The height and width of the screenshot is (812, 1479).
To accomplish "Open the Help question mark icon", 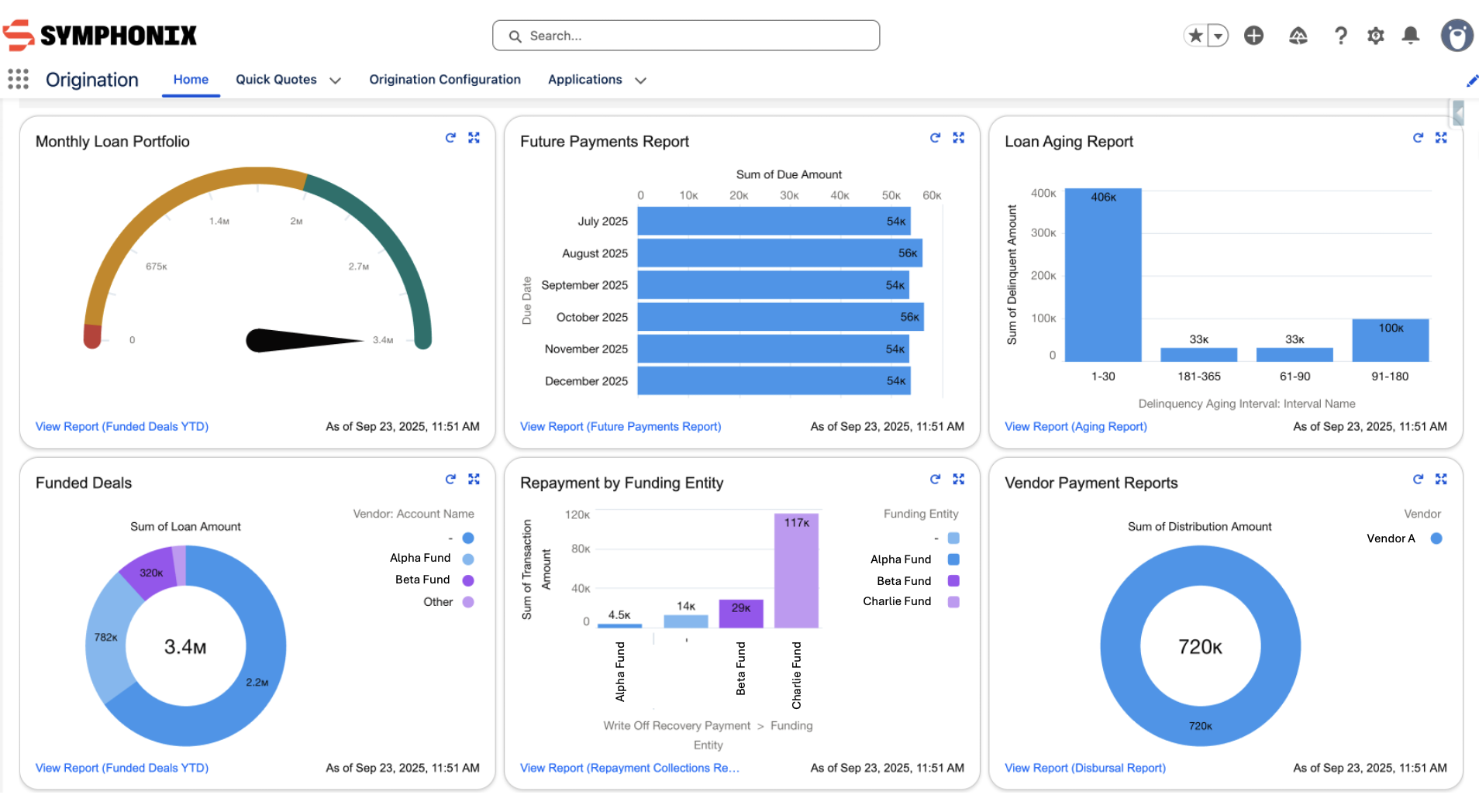I will coord(1340,36).
